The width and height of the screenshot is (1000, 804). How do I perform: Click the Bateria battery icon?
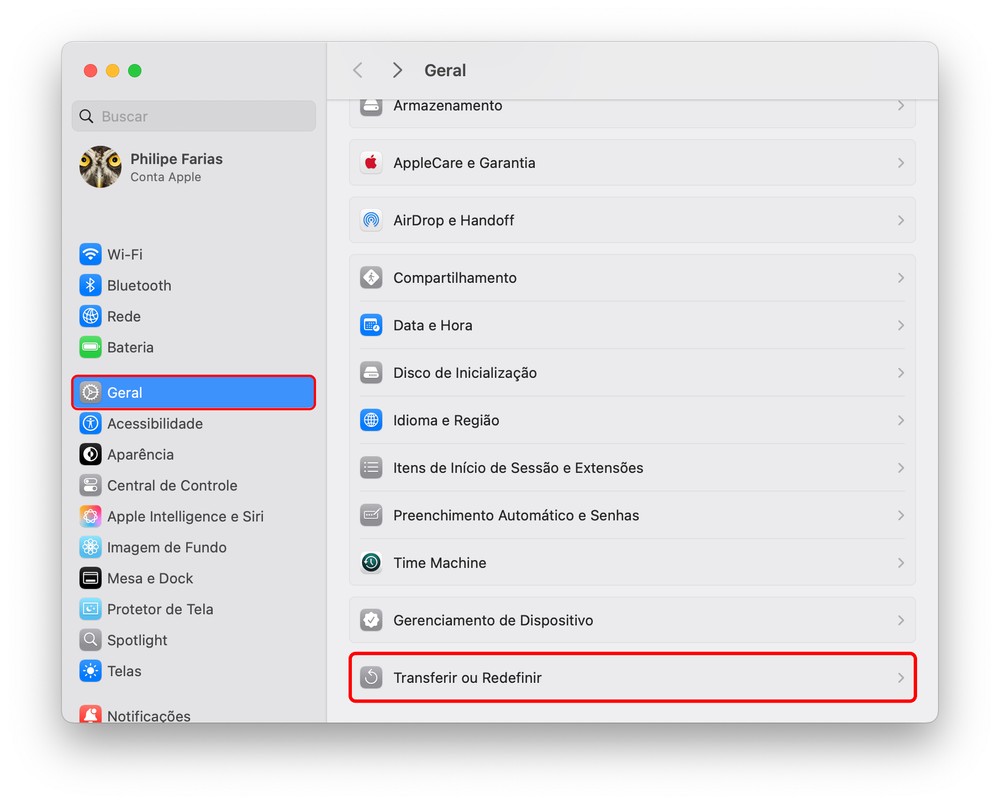[90, 347]
